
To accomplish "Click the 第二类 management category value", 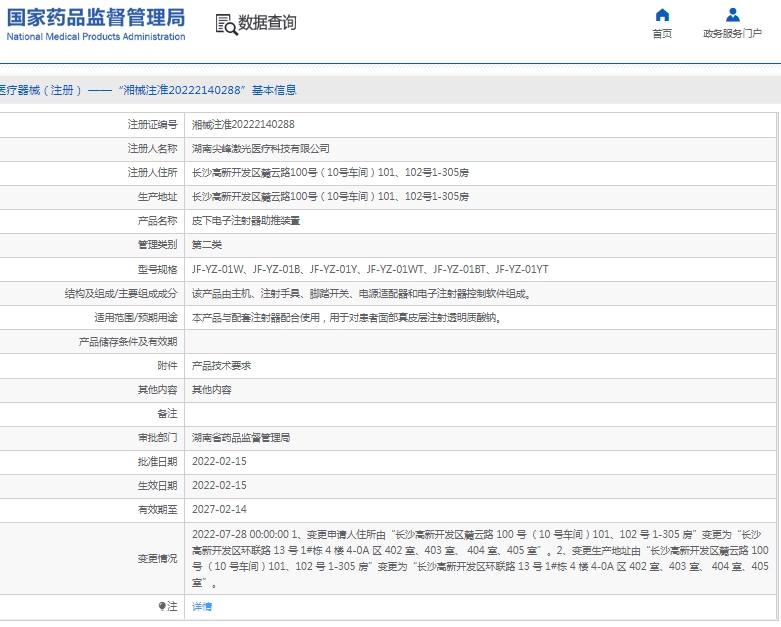I will point(207,245).
